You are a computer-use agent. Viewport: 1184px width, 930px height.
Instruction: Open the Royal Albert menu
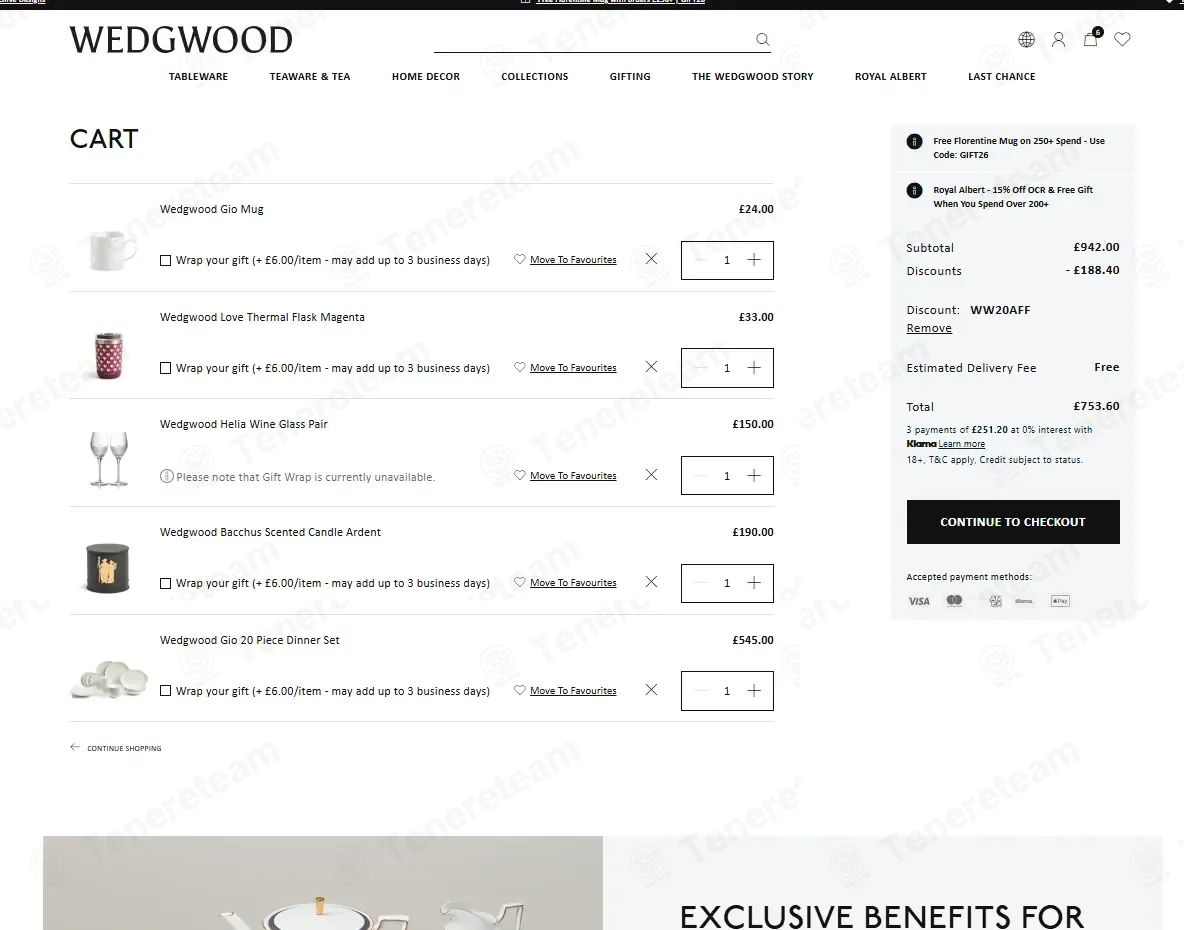[890, 76]
